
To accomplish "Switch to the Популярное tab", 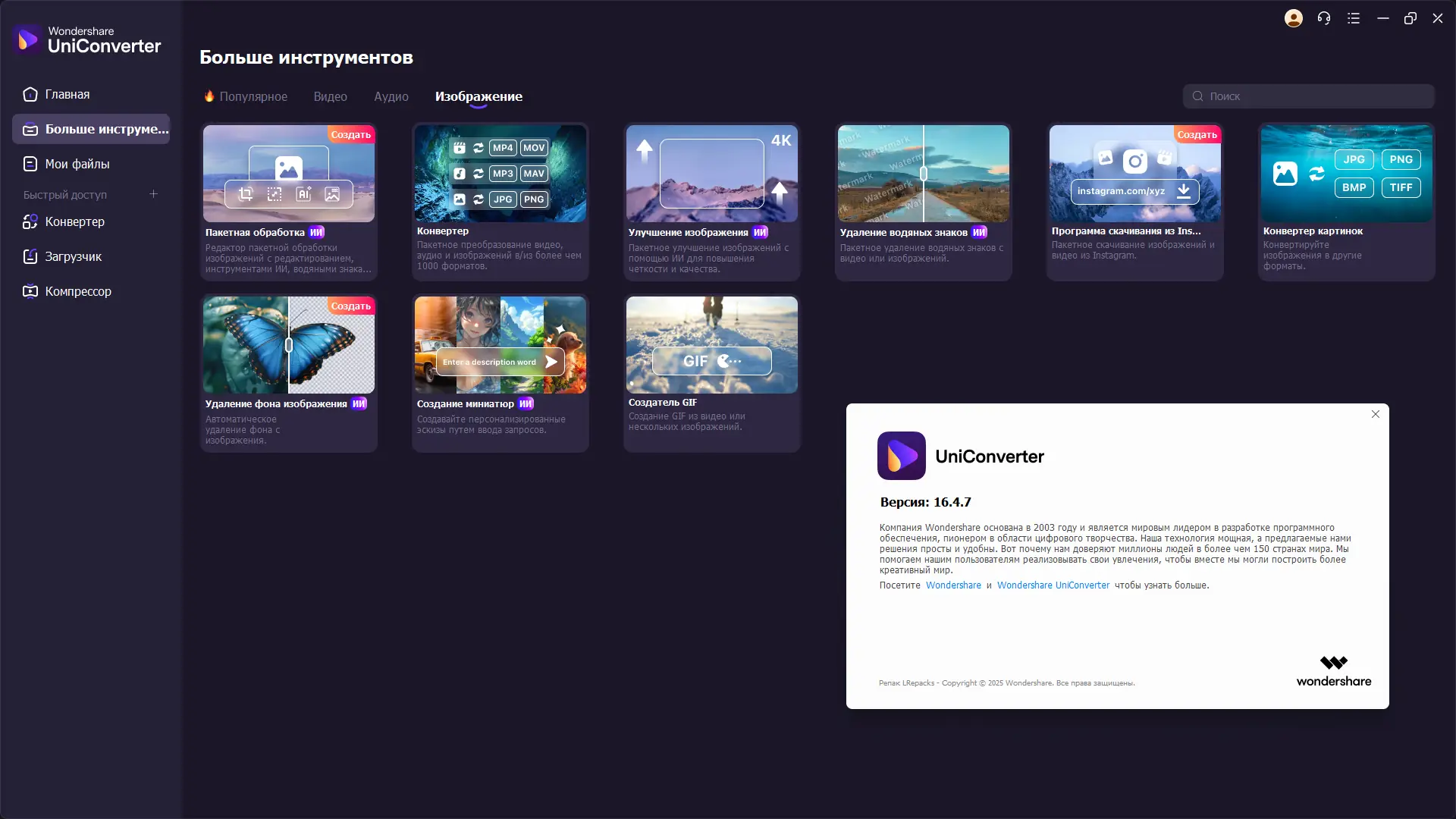I will coord(253,96).
